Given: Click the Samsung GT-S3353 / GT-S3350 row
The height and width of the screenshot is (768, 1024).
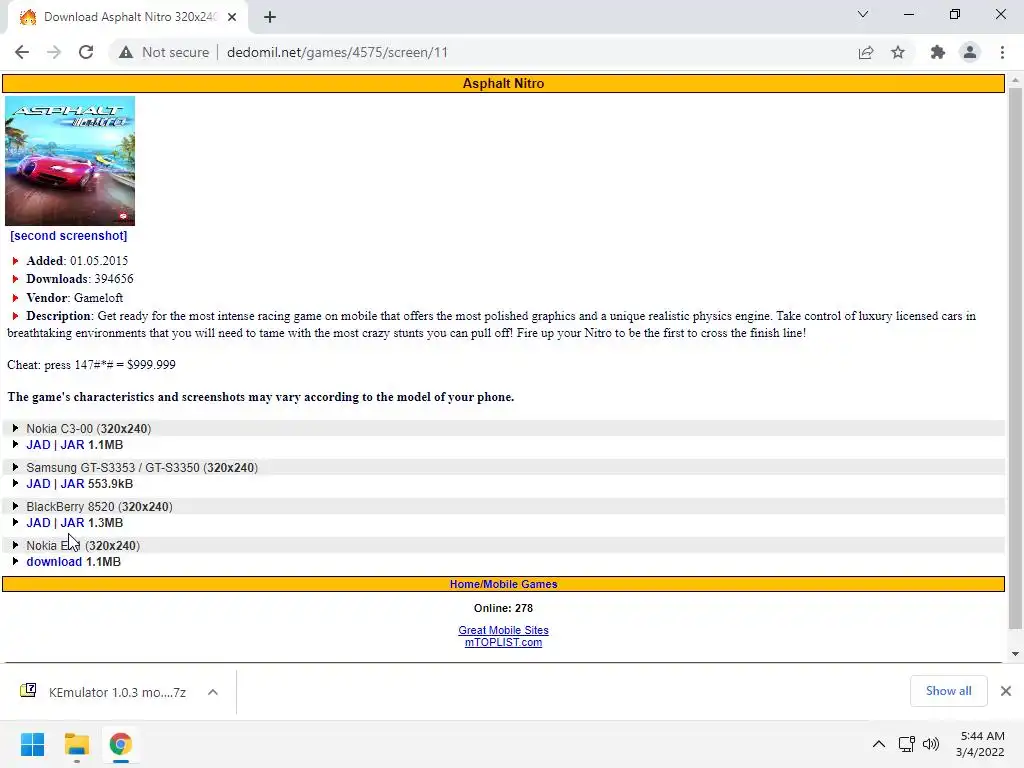Looking at the screenshot, I should pyautogui.click(x=504, y=468).
